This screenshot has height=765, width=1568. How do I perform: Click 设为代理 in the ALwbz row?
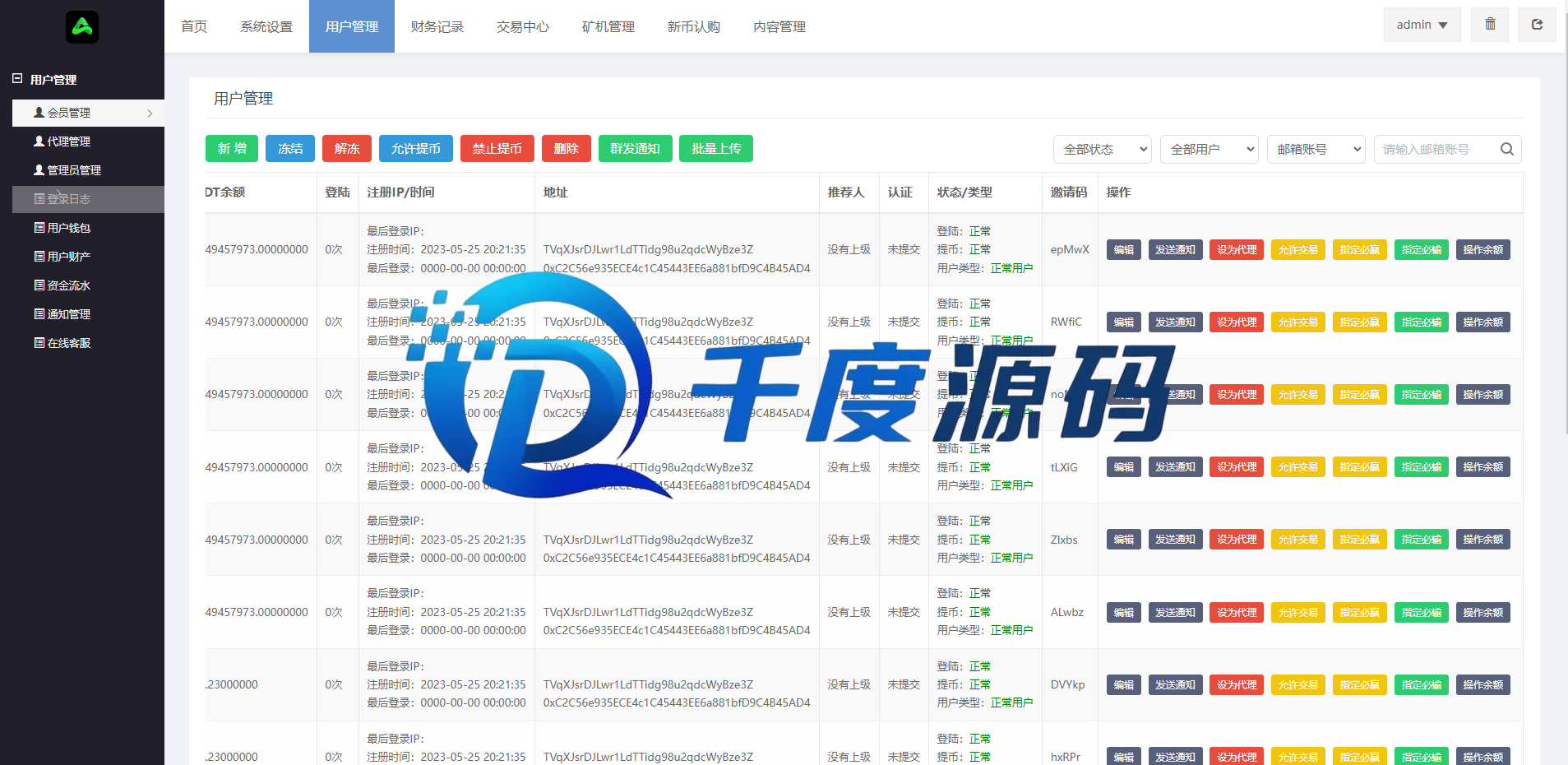click(1237, 613)
